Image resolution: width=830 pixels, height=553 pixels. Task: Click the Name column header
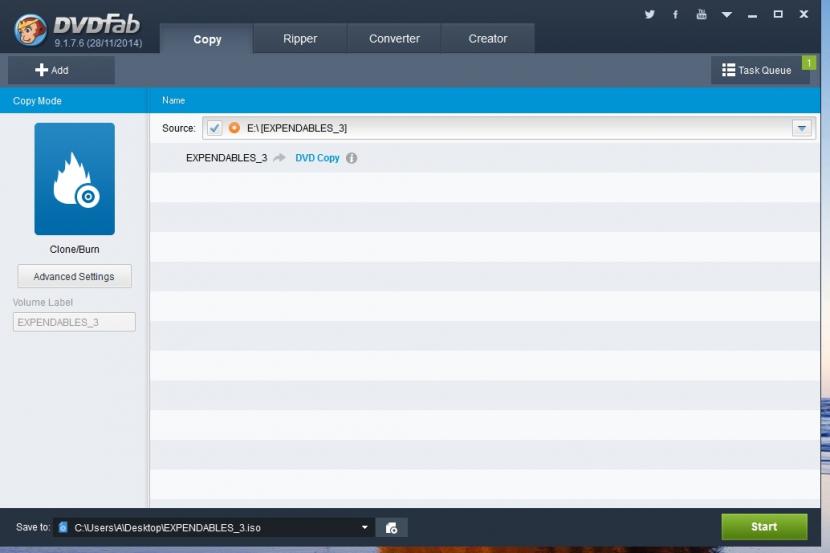pyautogui.click(x=174, y=100)
